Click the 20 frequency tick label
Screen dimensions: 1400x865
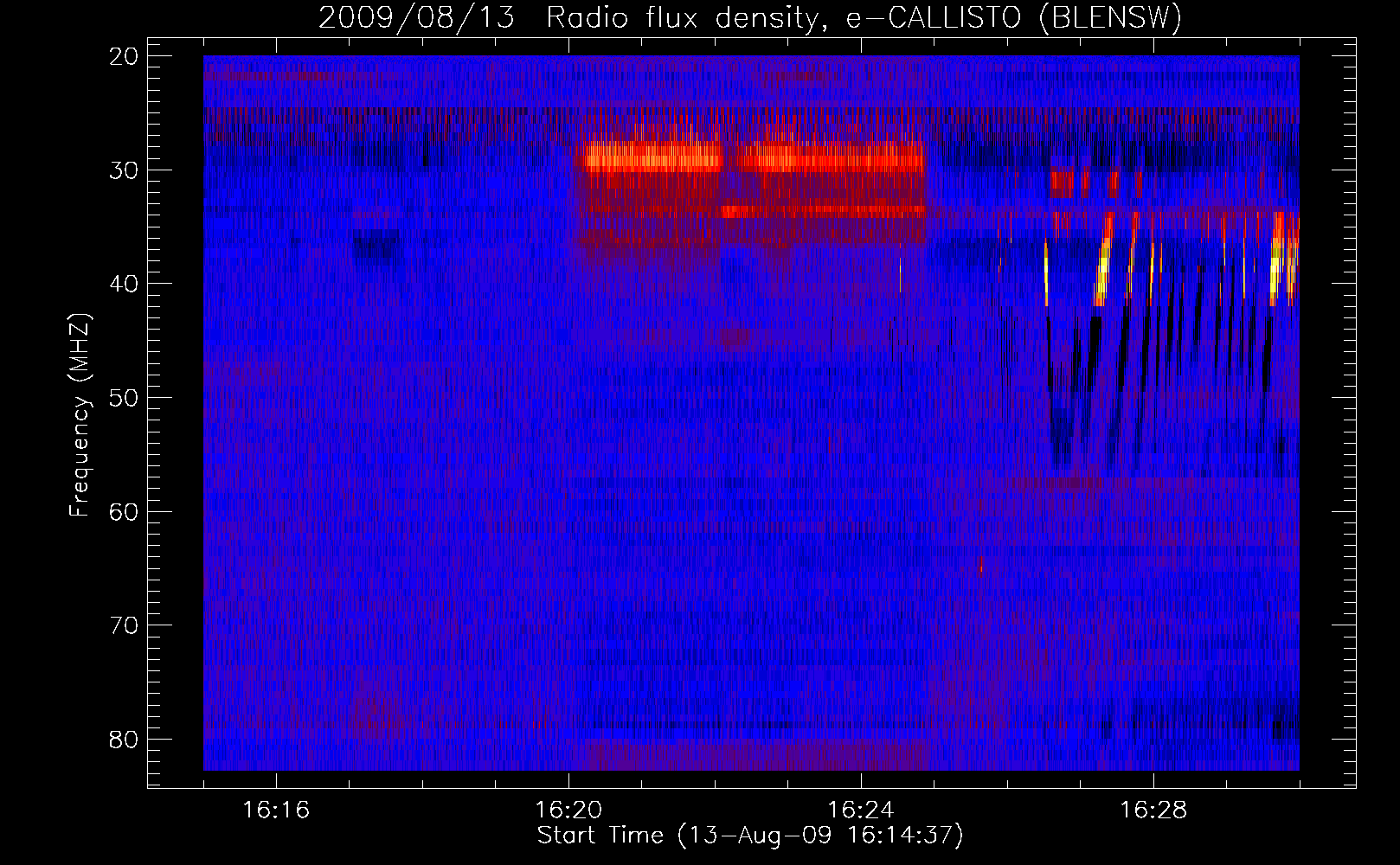pyautogui.click(x=125, y=56)
